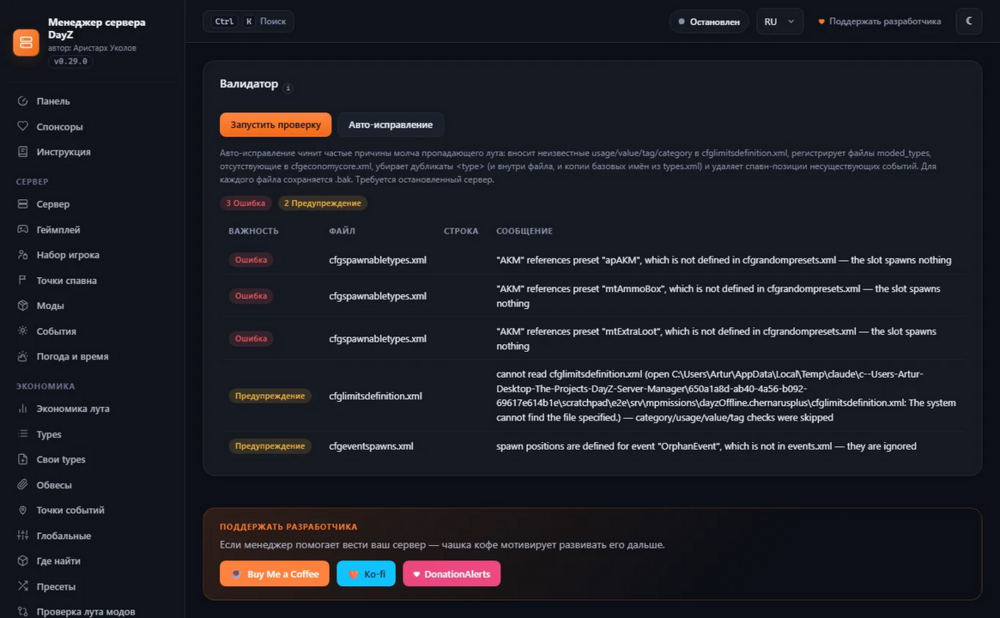The height and width of the screenshot is (618, 1000).
Task: Click the Types list icon
Action: coord(23,434)
